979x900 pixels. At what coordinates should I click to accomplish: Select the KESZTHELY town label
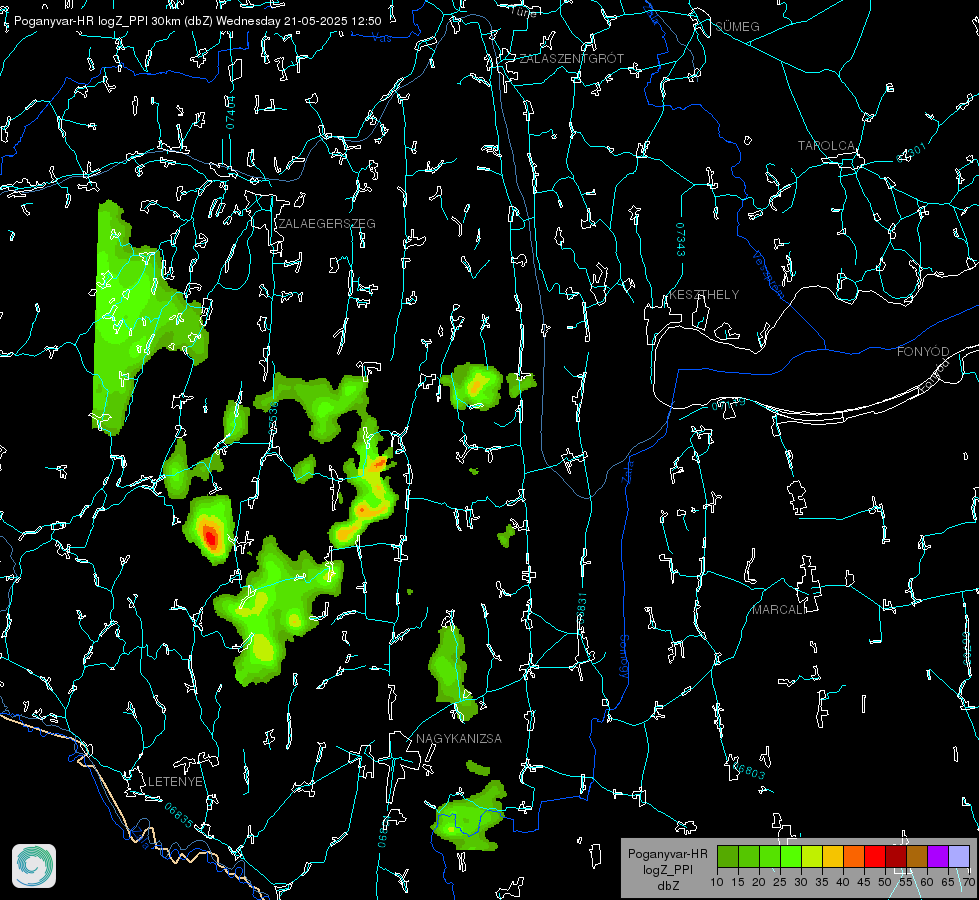click(704, 295)
